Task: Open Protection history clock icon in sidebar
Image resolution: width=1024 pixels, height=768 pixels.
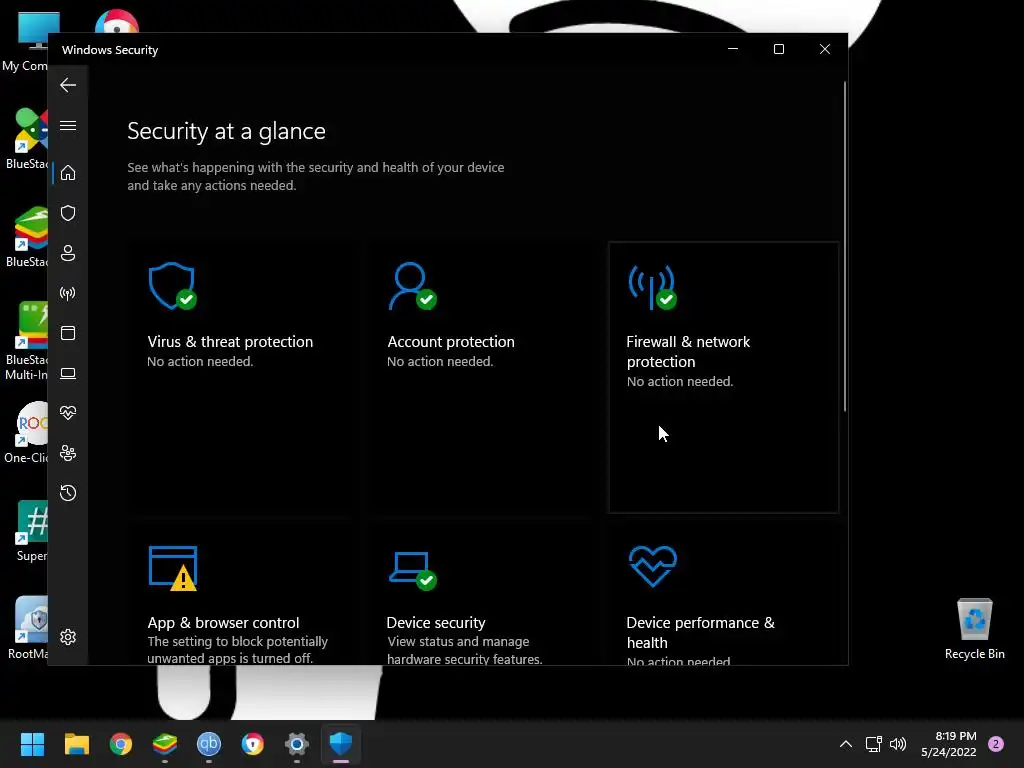Action: point(68,493)
